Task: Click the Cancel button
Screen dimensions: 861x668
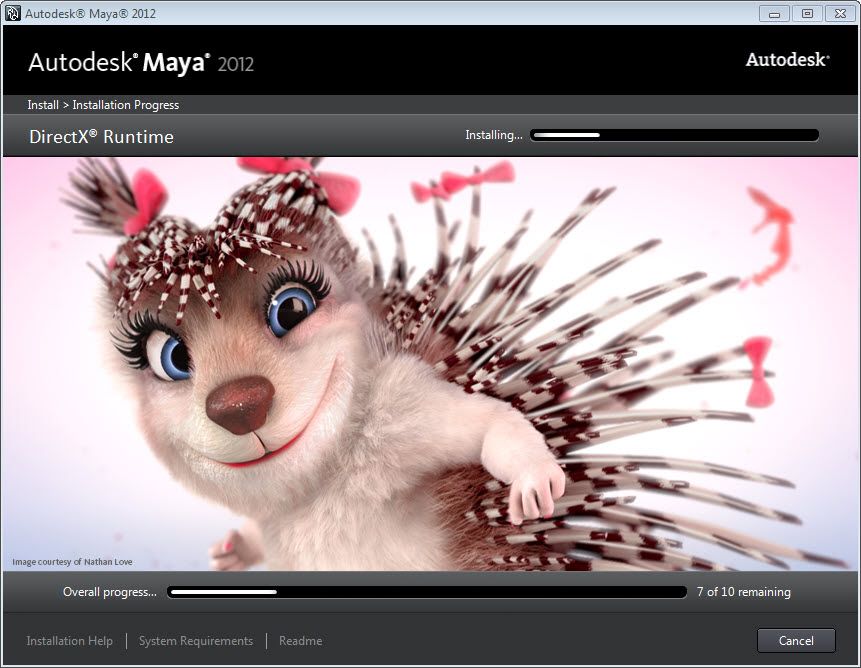Action: tap(796, 641)
